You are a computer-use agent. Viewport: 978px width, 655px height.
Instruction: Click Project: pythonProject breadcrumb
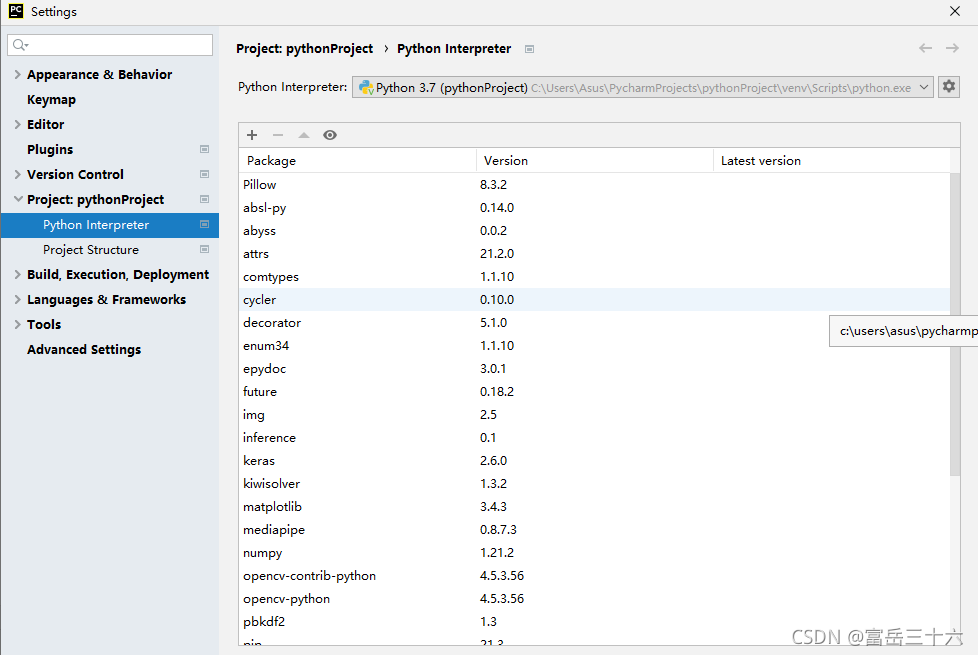pos(304,49)
